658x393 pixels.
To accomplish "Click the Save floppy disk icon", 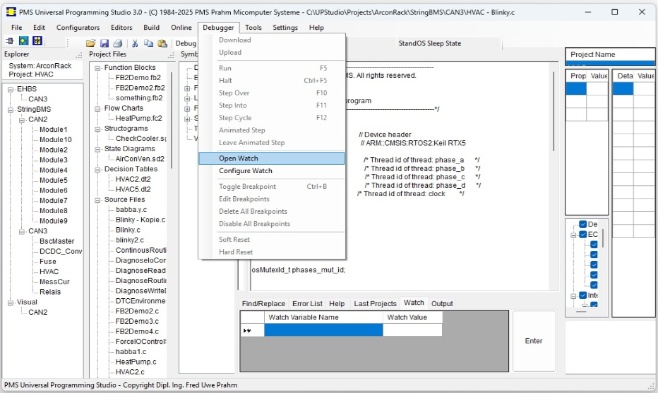I will point(104,43).
